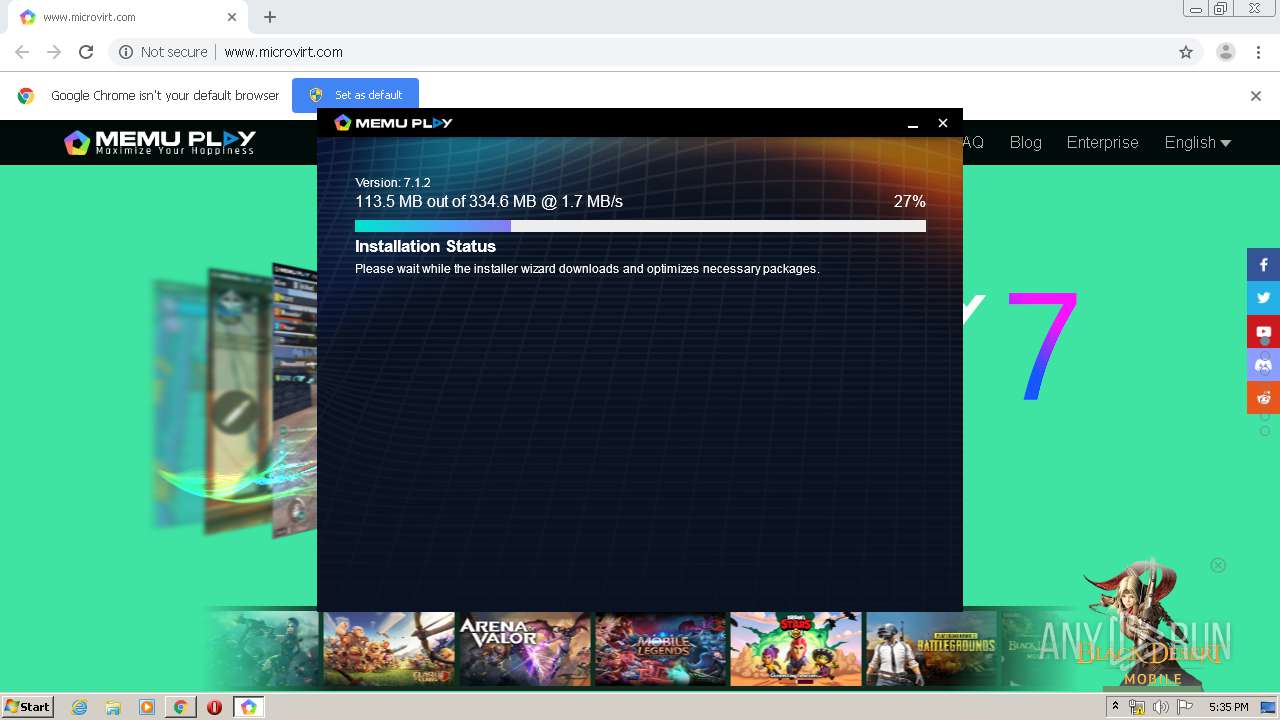Open Chrome profile avatar
Screen dimensions: 1280x720
click(1226, 52)
